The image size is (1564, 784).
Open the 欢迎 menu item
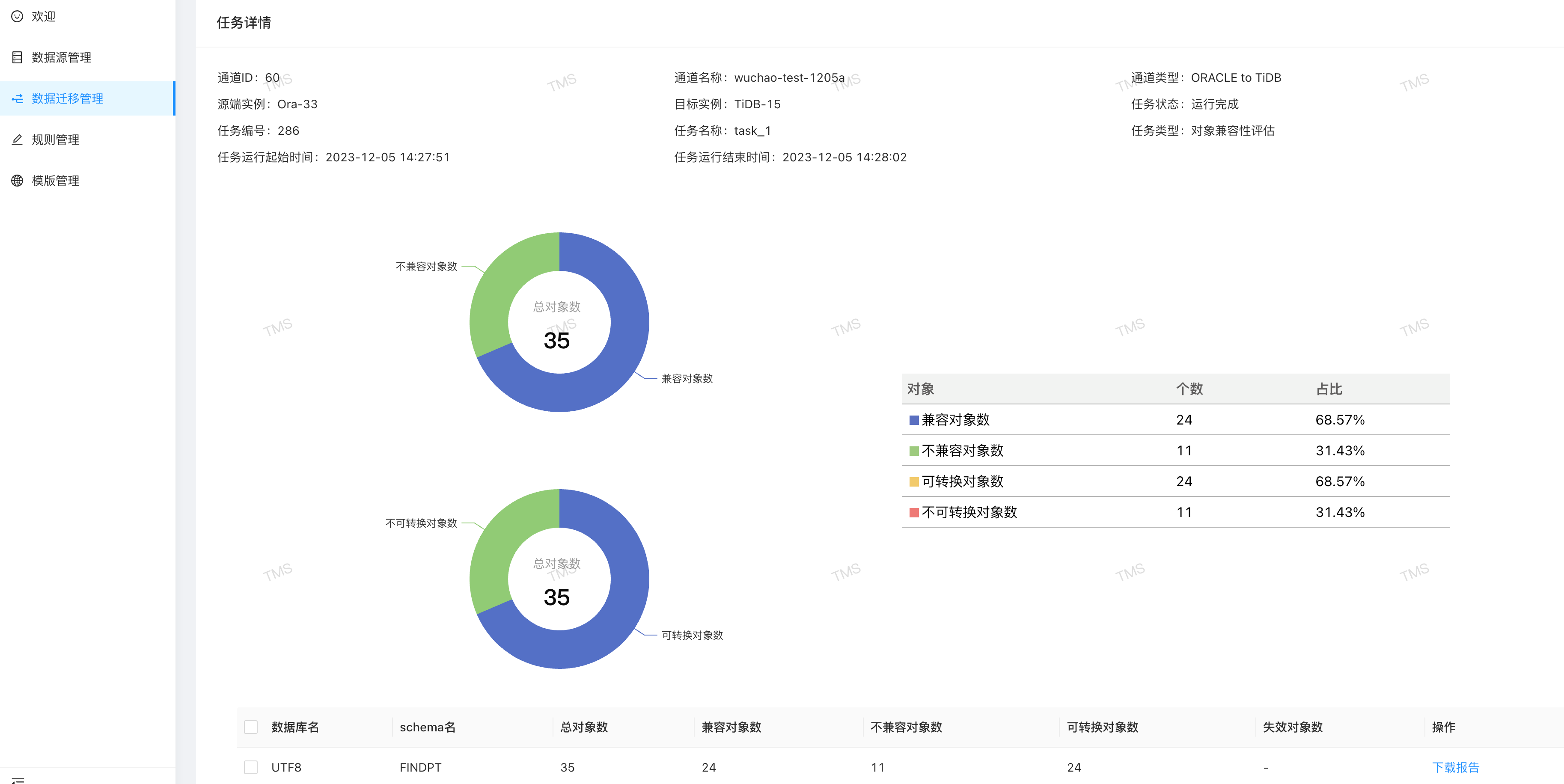[44, 16]
